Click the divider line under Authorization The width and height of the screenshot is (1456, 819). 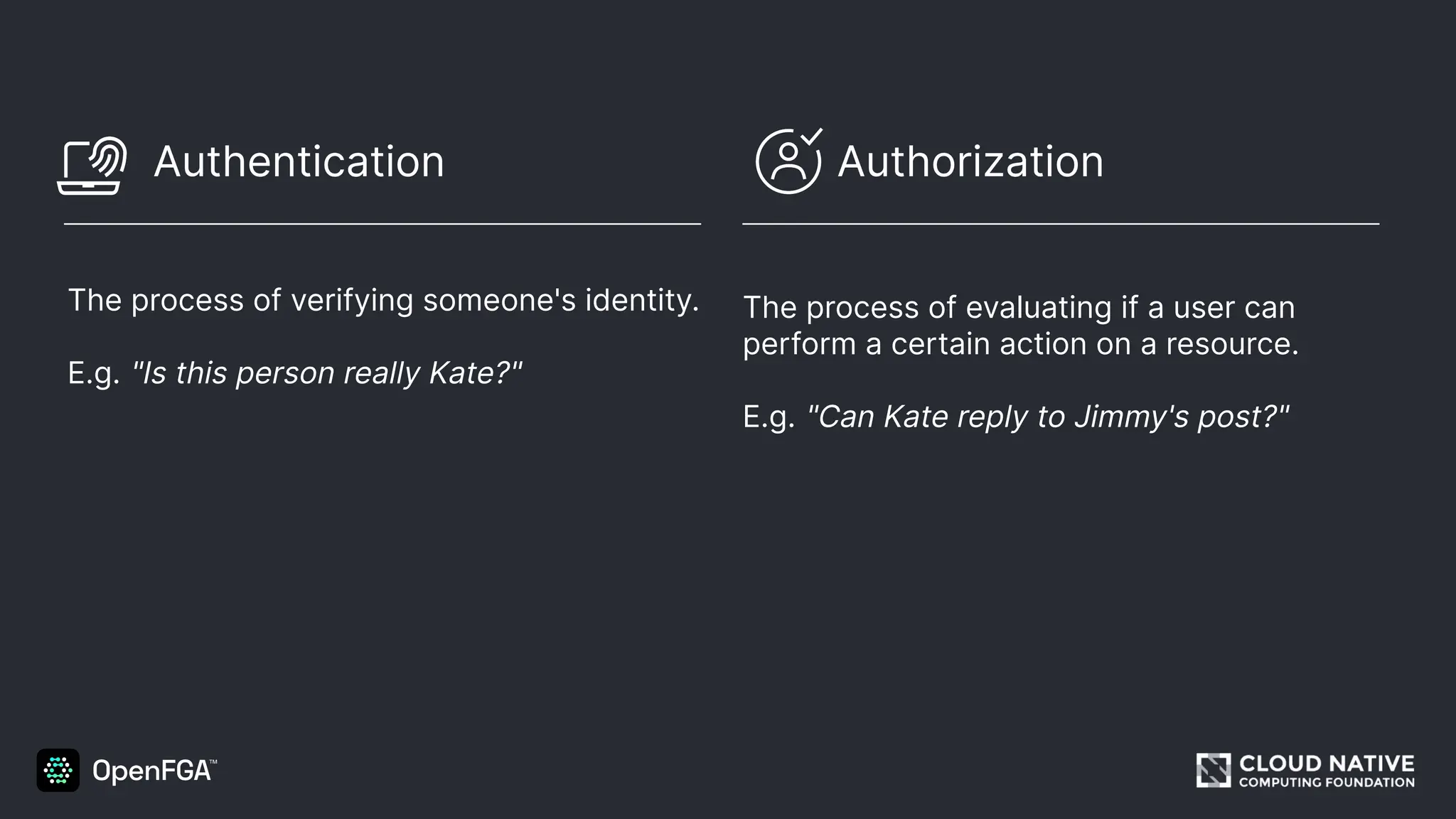point(1061,224)
